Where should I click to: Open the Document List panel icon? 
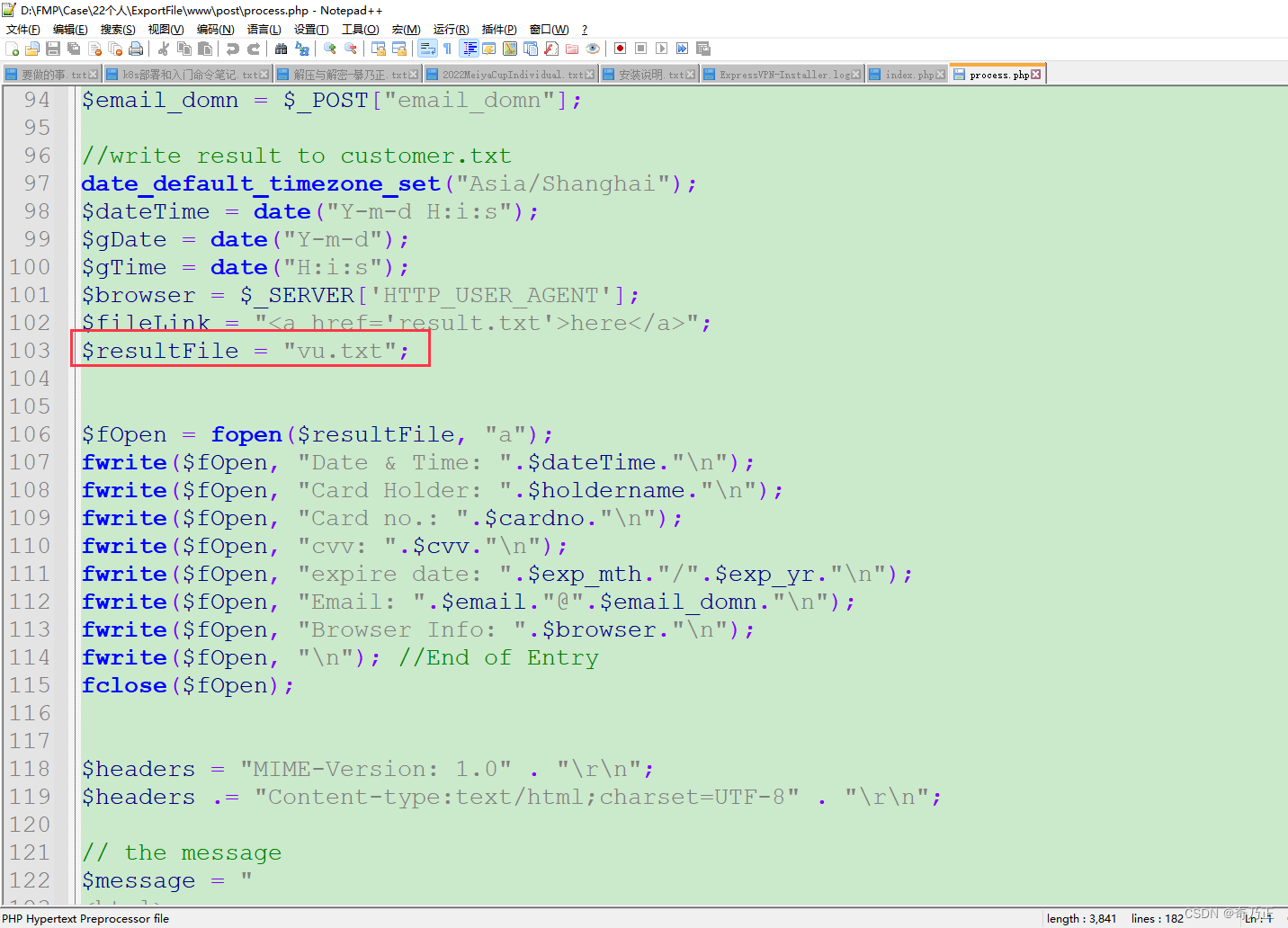(531, 49)
